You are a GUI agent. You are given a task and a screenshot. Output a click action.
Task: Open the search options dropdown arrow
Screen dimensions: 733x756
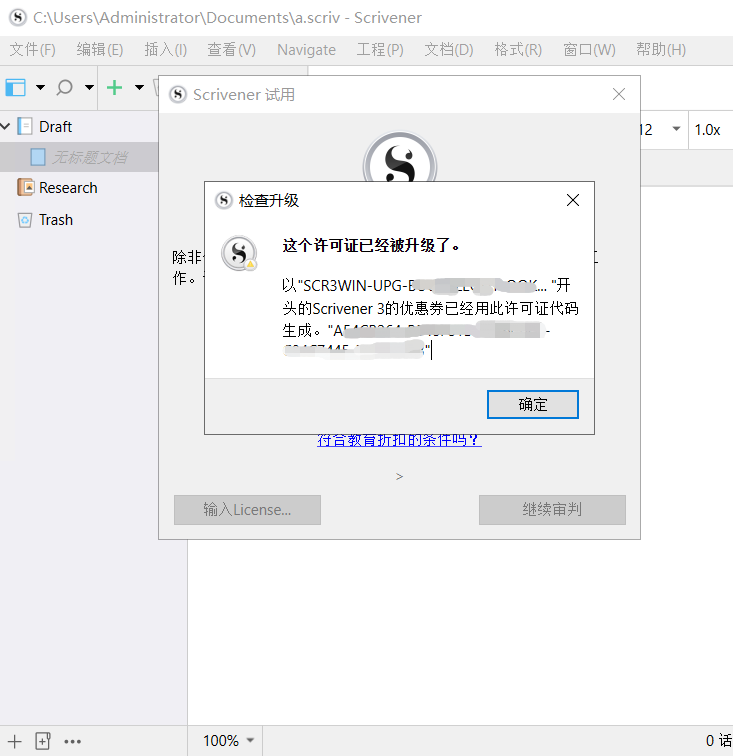[x=89, y=88]
